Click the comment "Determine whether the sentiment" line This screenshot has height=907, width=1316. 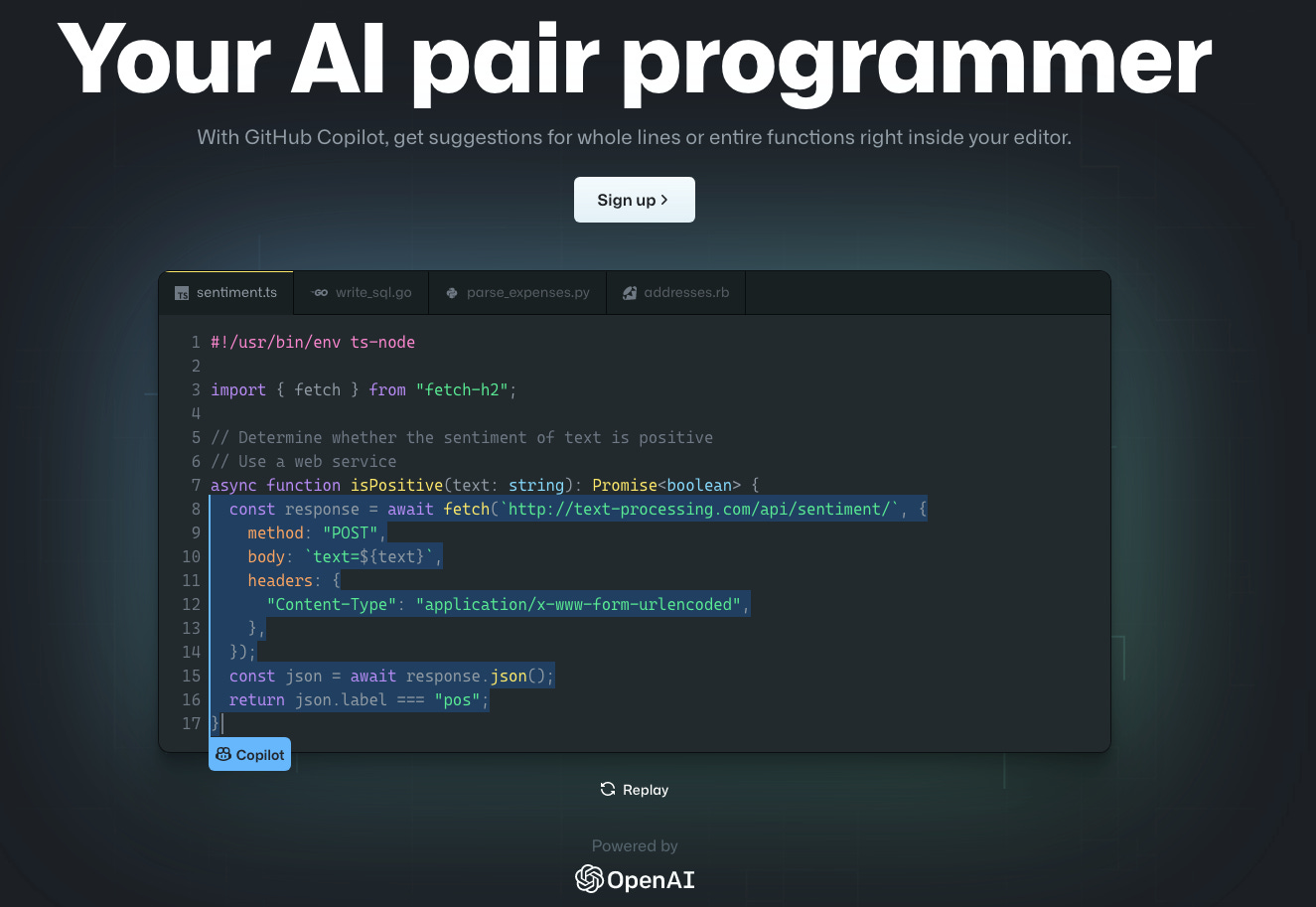(462, 437)
